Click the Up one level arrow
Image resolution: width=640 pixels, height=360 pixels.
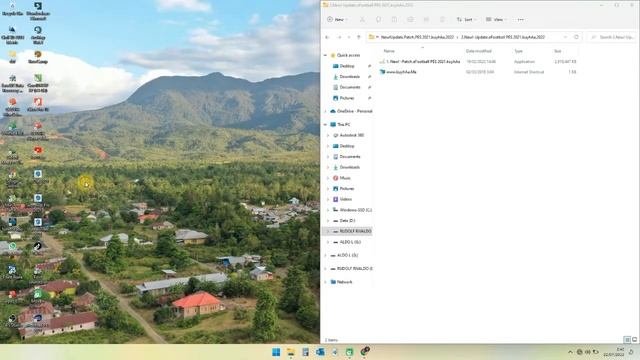358,37
